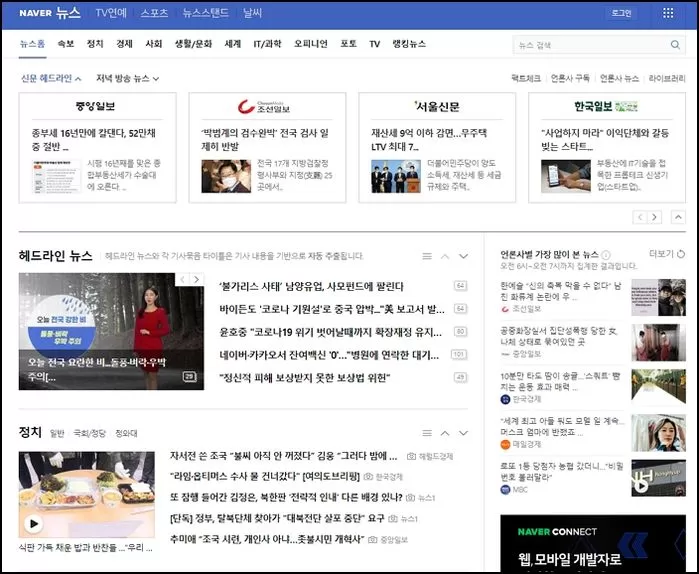The image size is (699, 574).
Task: Click the 로그인 button
Action: 621,13
